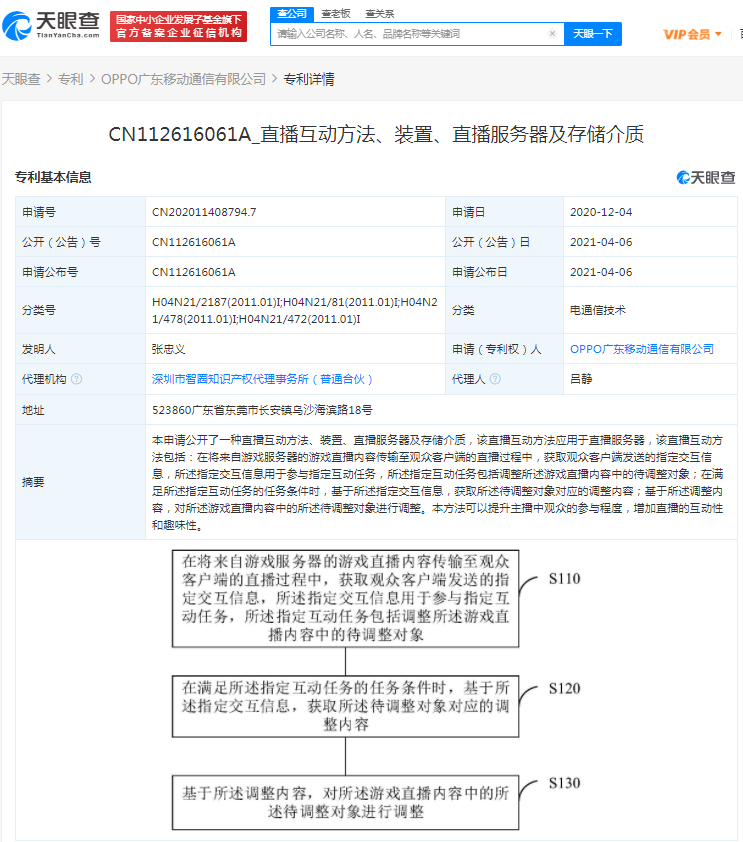743x842 pixels.
Task: Select the 公开（公告）日 value 2021-04-06
Action: click(601, 242)
